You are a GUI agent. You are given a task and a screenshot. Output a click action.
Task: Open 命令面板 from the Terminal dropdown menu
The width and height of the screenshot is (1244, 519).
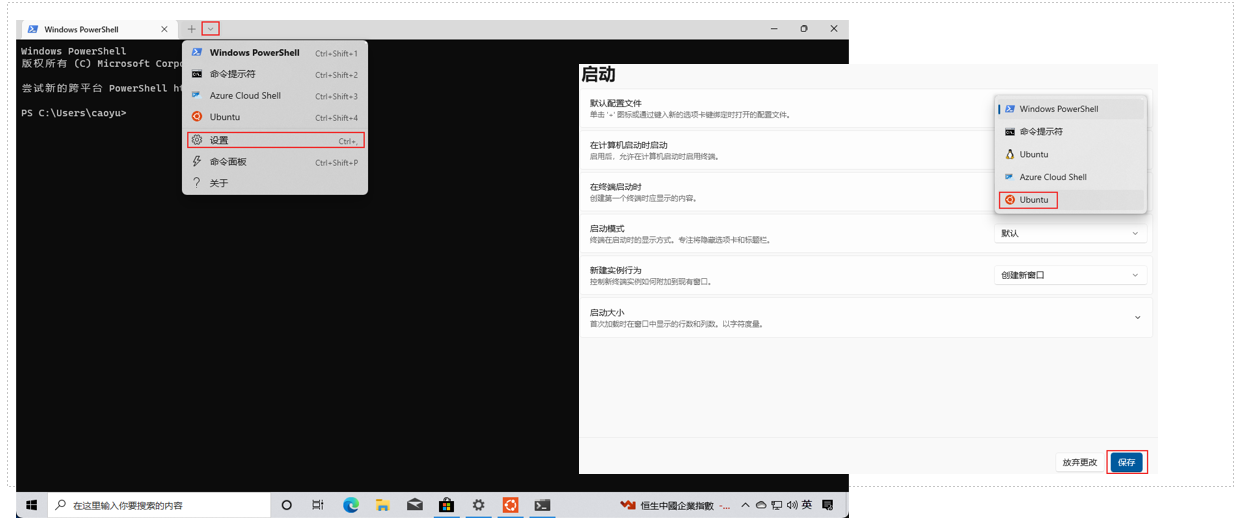click(x=274, y=162)
